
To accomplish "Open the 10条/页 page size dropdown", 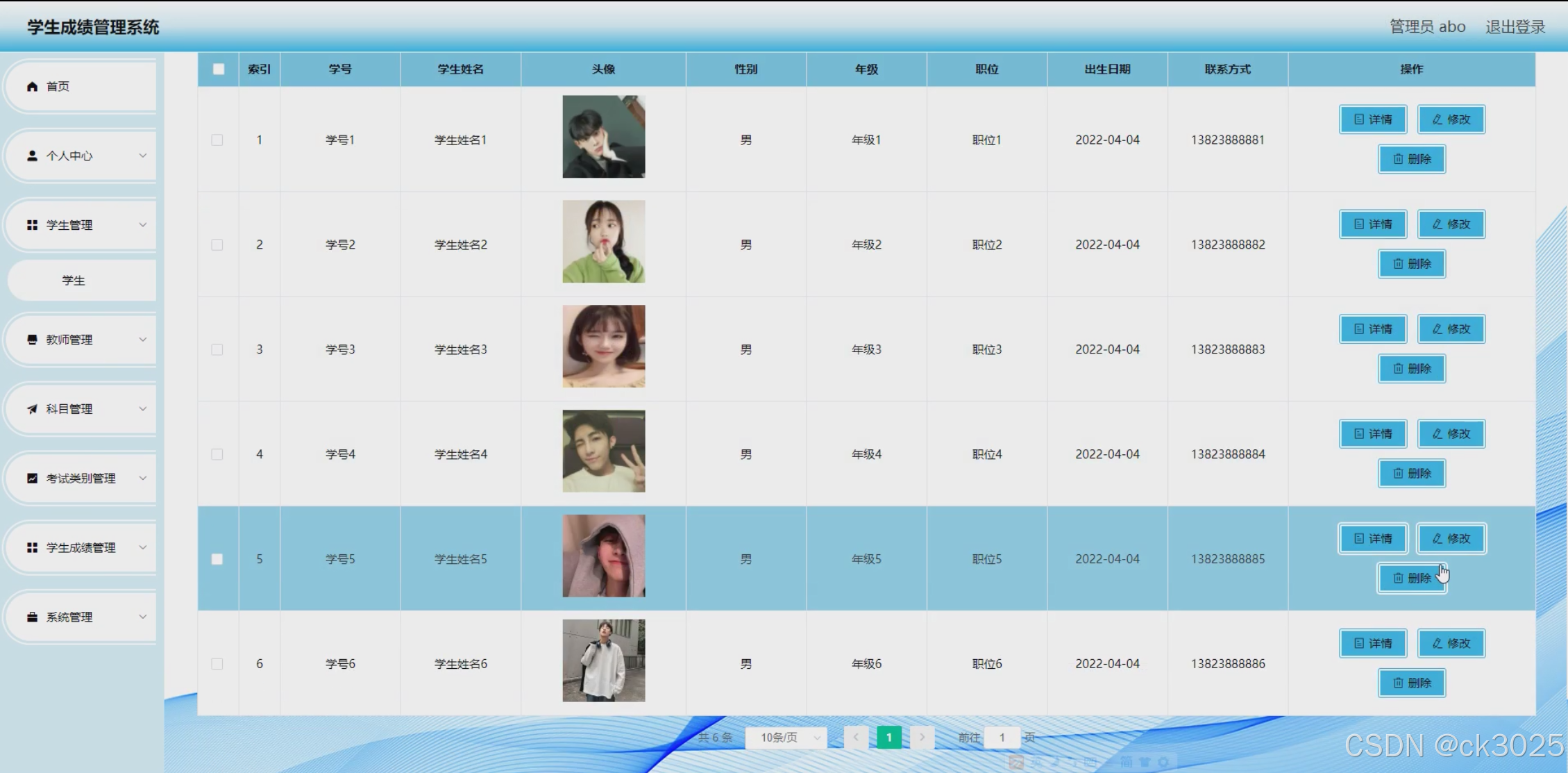I will (786, 738).
